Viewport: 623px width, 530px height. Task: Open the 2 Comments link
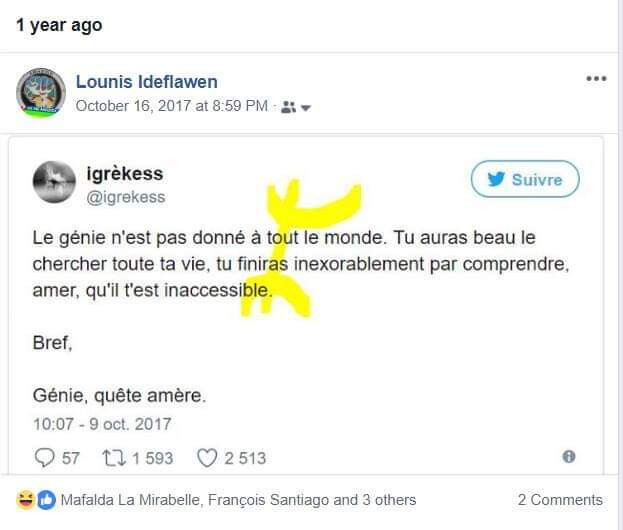[x=560, y=500]
